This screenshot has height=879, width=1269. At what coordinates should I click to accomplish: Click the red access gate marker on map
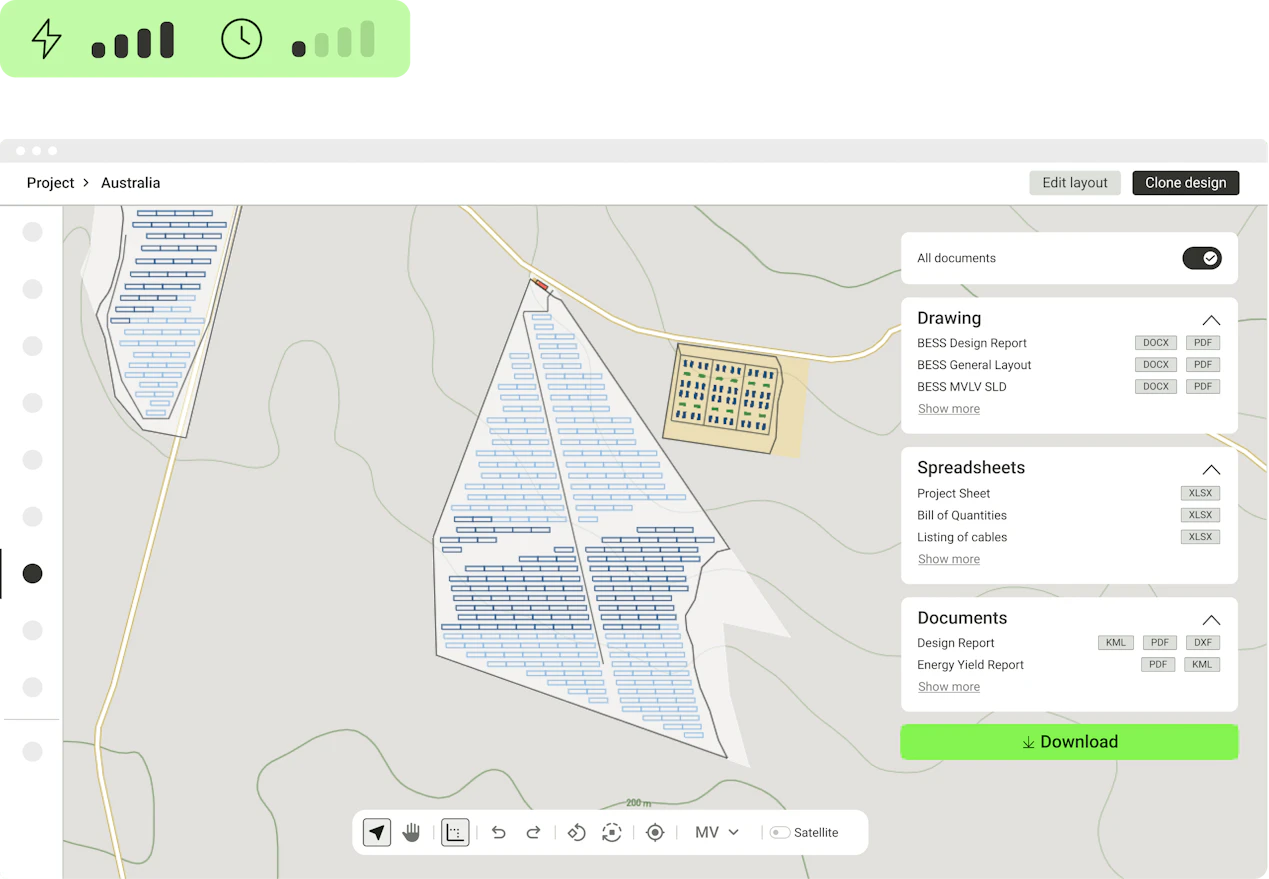pos(540,285)
